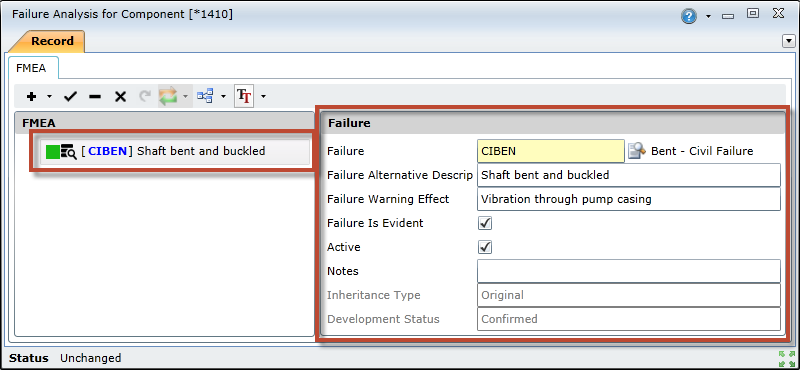800x370 pixels.
Task: Click the TT text size icon
Action: [244, 96]
